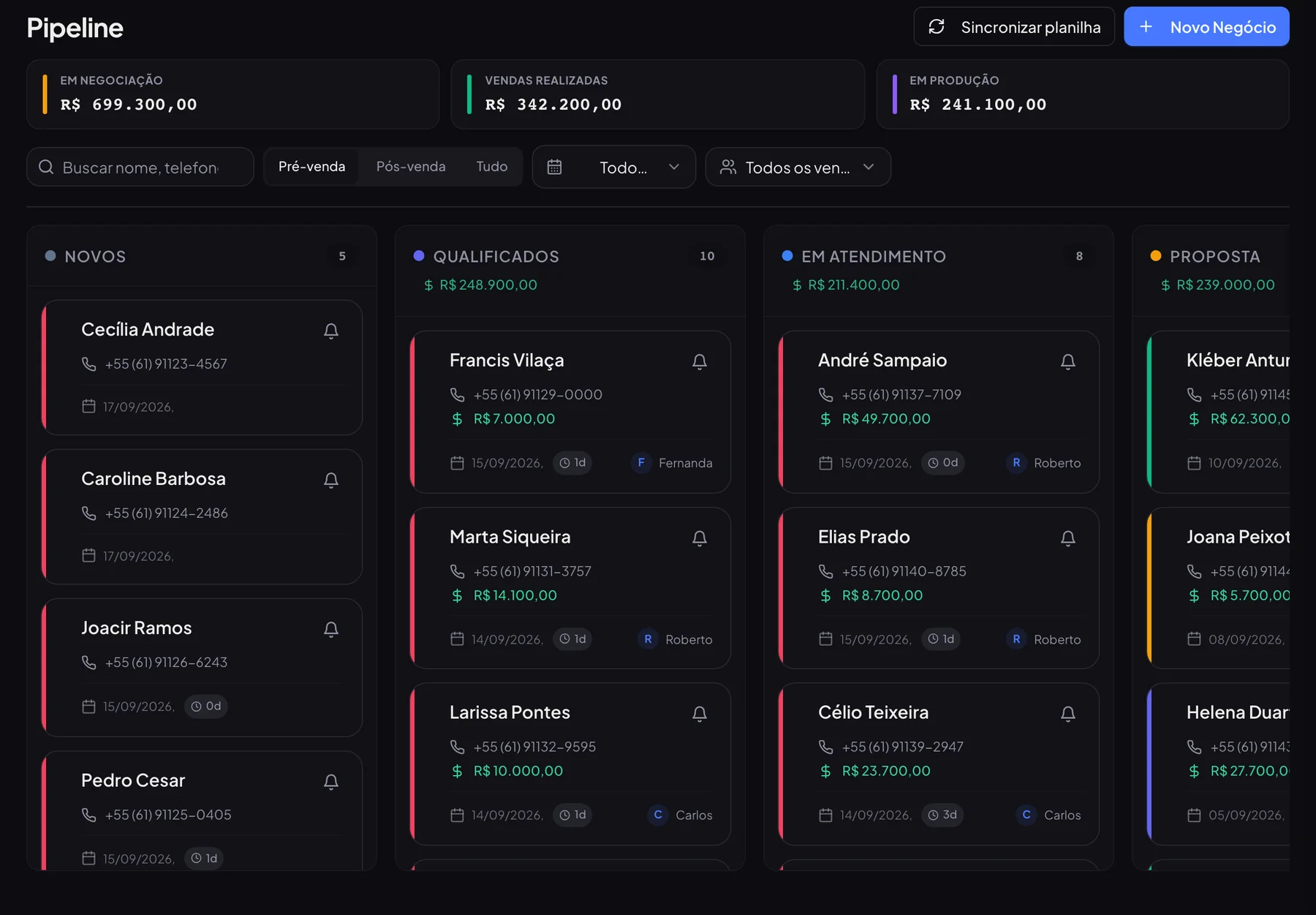This screenshot has height=915, width=1316.
Task: Click the bell icon on Cecília Andrade card
Action: 331,331
